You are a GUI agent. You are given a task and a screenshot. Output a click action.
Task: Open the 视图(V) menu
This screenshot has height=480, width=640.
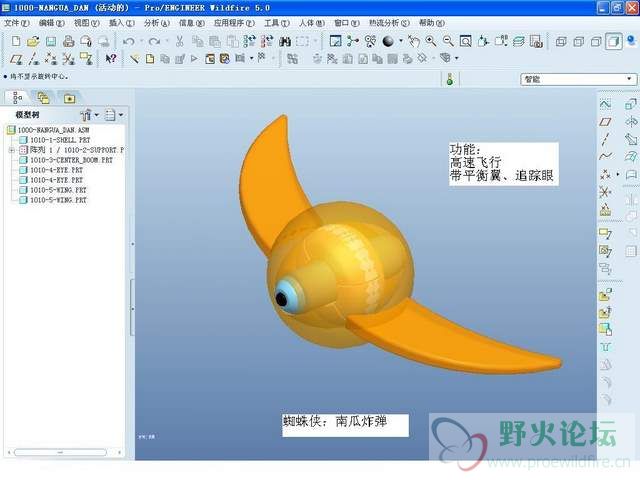point(87,23)
